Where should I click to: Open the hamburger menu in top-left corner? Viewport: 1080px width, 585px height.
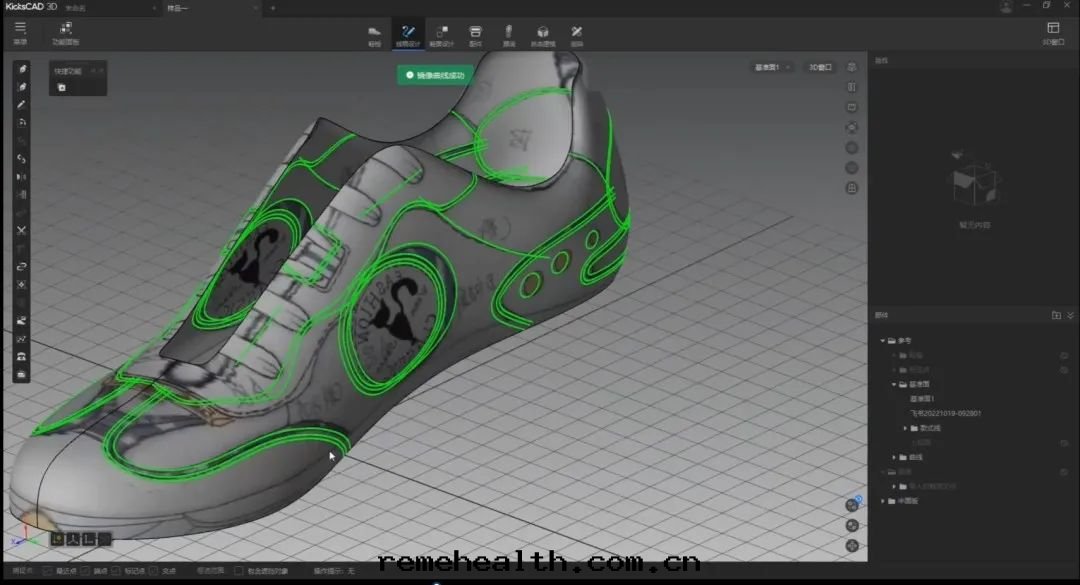point(20,30)
